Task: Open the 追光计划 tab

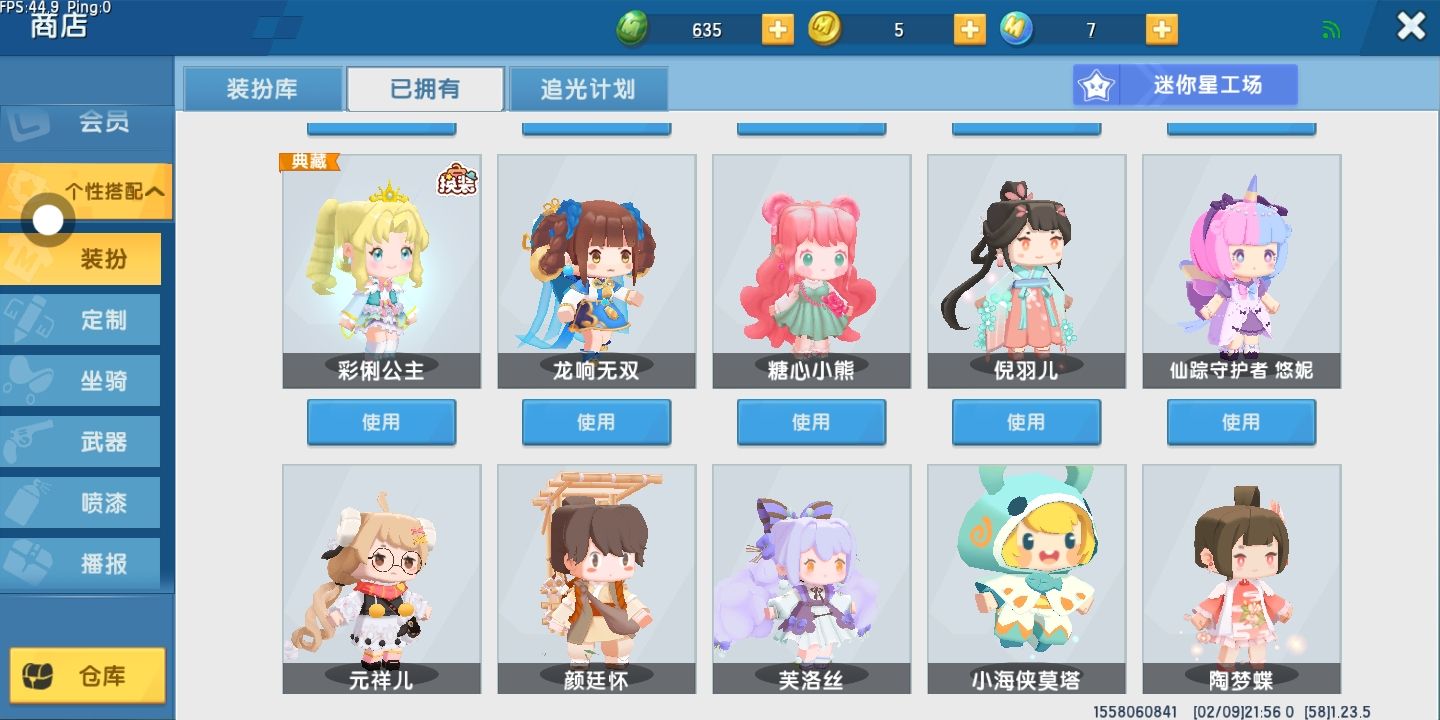Action: 588,89
